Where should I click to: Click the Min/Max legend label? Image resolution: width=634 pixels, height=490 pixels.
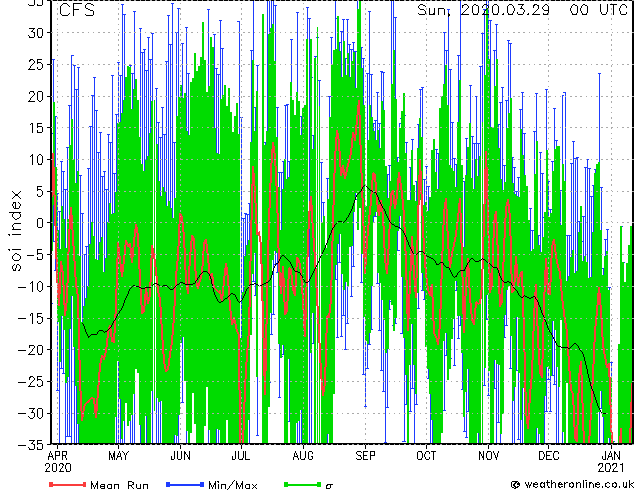pyautogui.click(x=233, y=485)
